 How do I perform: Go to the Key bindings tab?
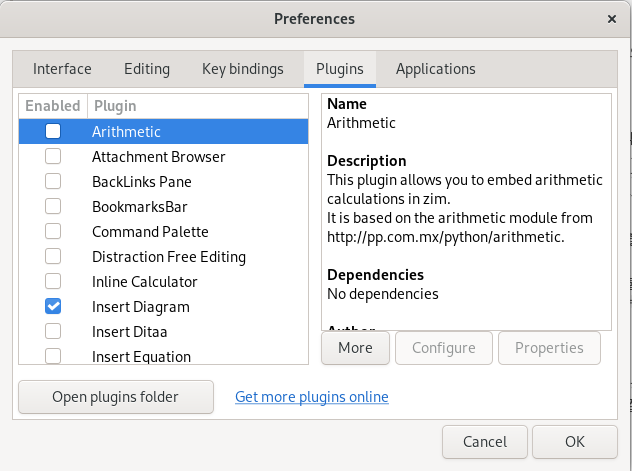(x=243, y=69)
